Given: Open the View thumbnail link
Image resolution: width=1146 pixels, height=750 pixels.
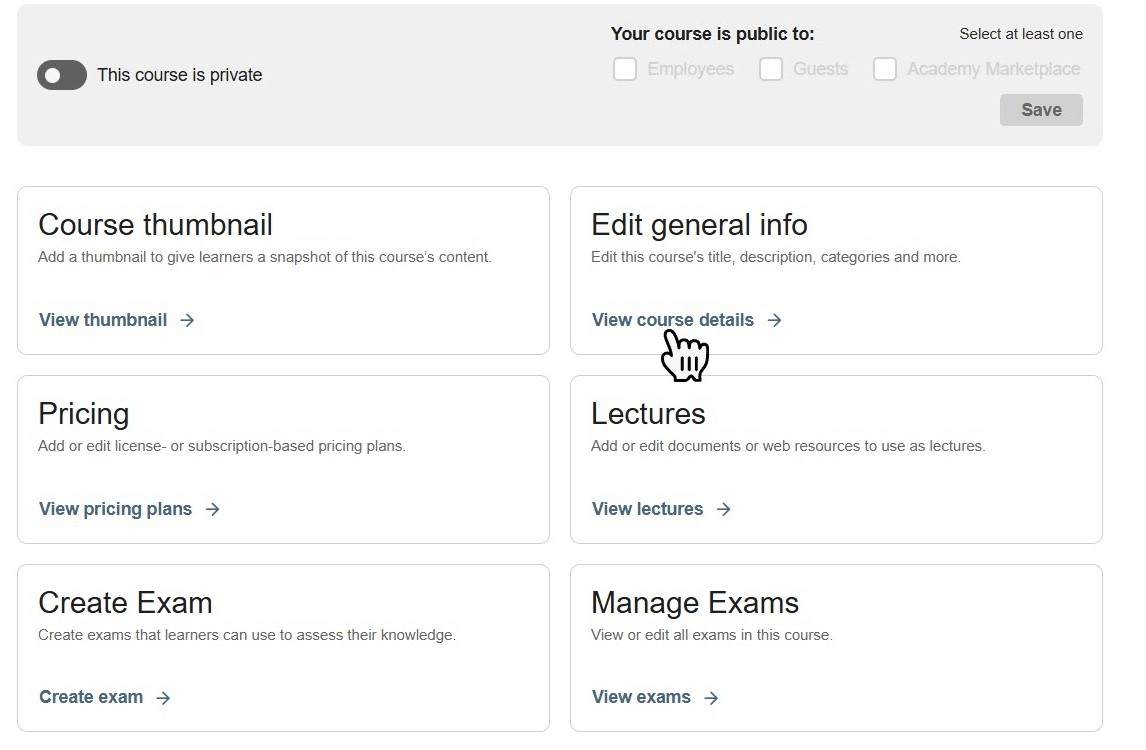Looking at the screenshot, I should (x=103, y=320).
